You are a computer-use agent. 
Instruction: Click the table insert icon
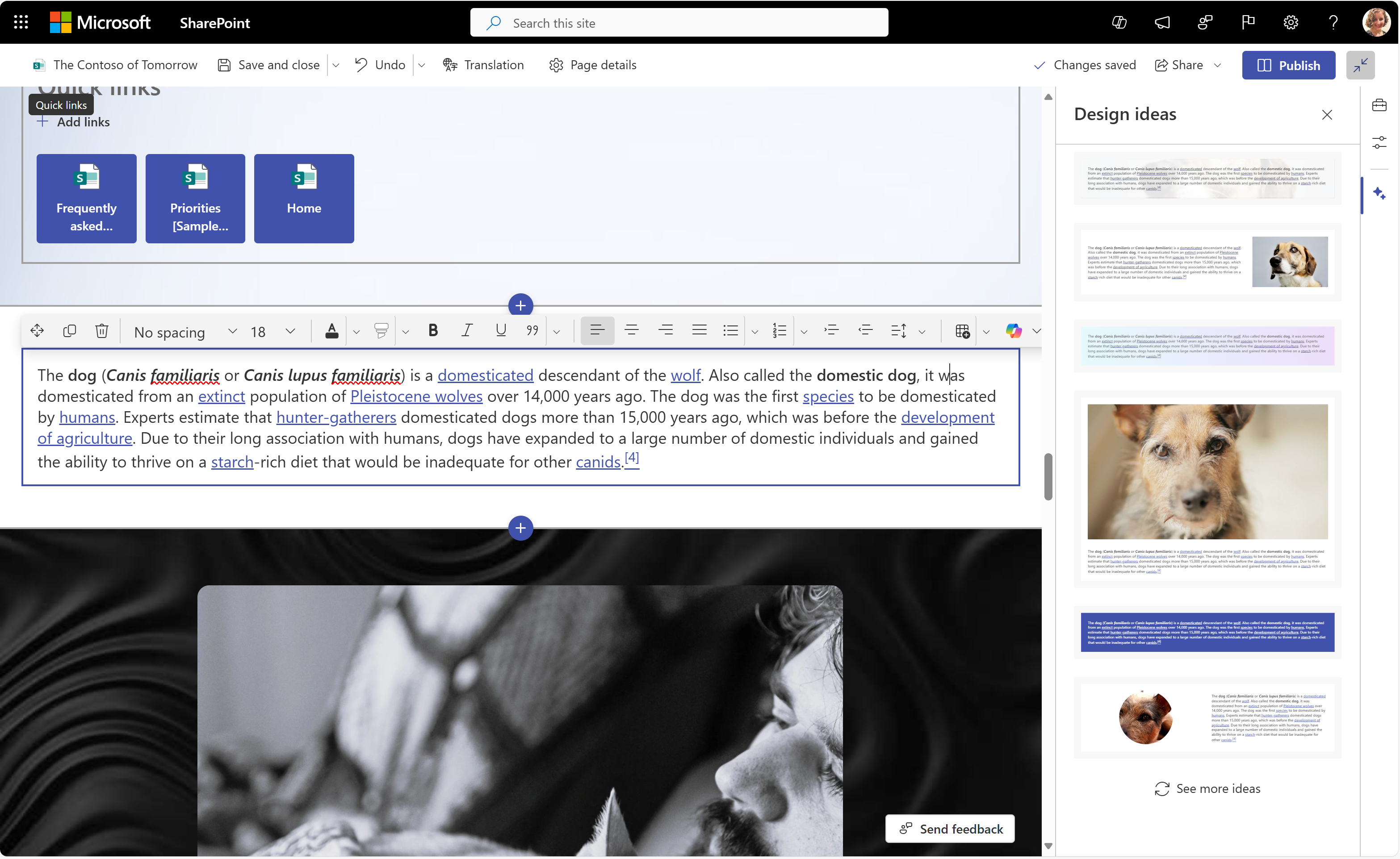[962, 331]
